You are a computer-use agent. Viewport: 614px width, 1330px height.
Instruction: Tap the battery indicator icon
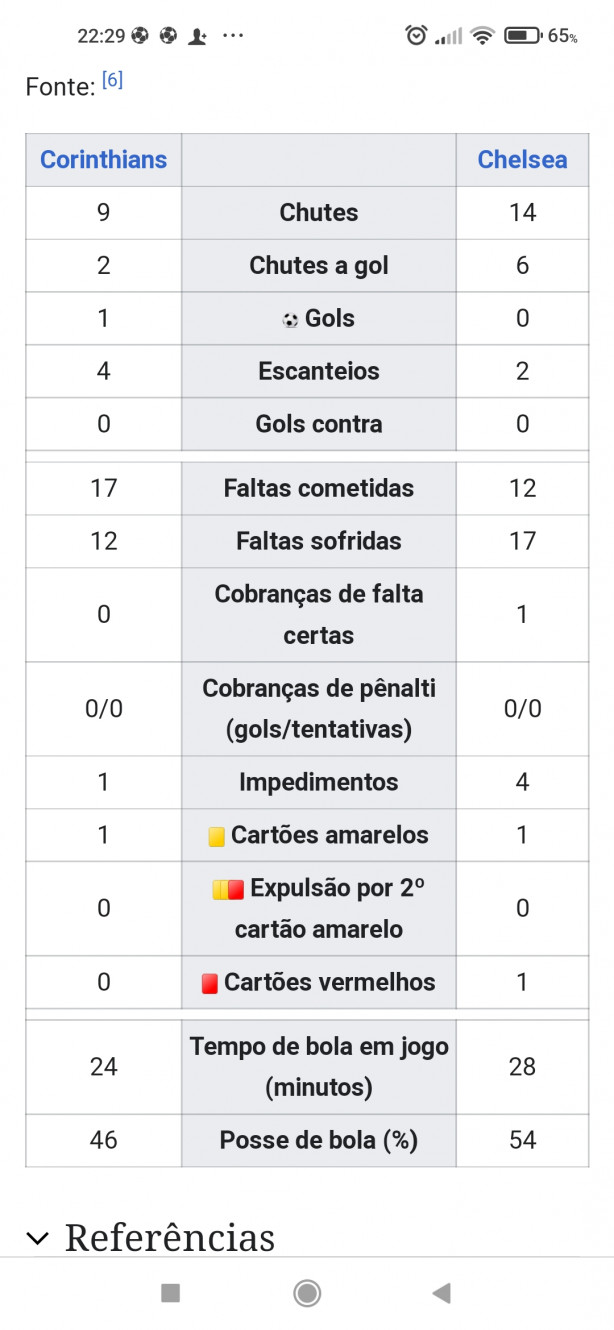522,36
